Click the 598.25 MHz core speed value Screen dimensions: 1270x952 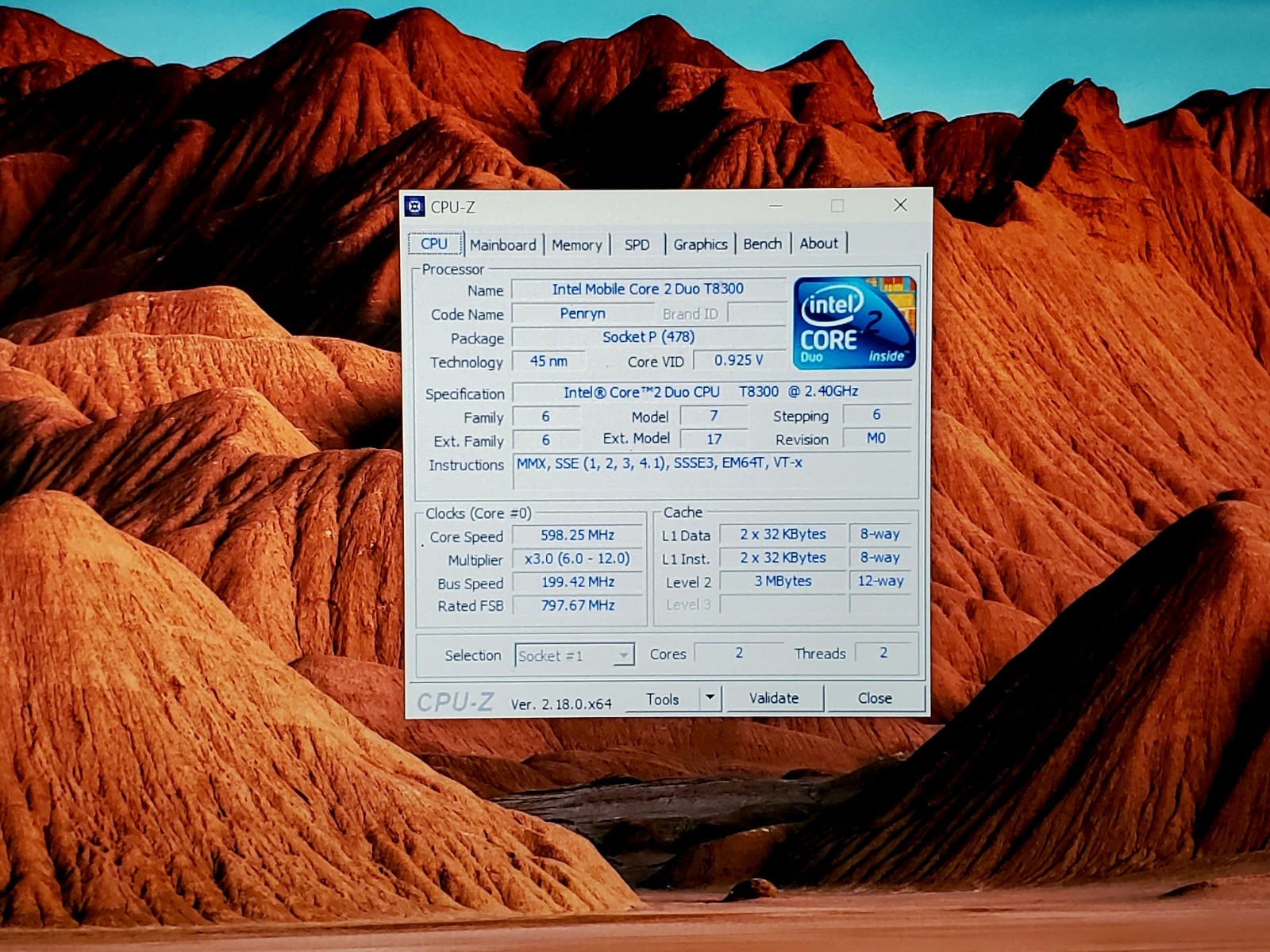577,535
